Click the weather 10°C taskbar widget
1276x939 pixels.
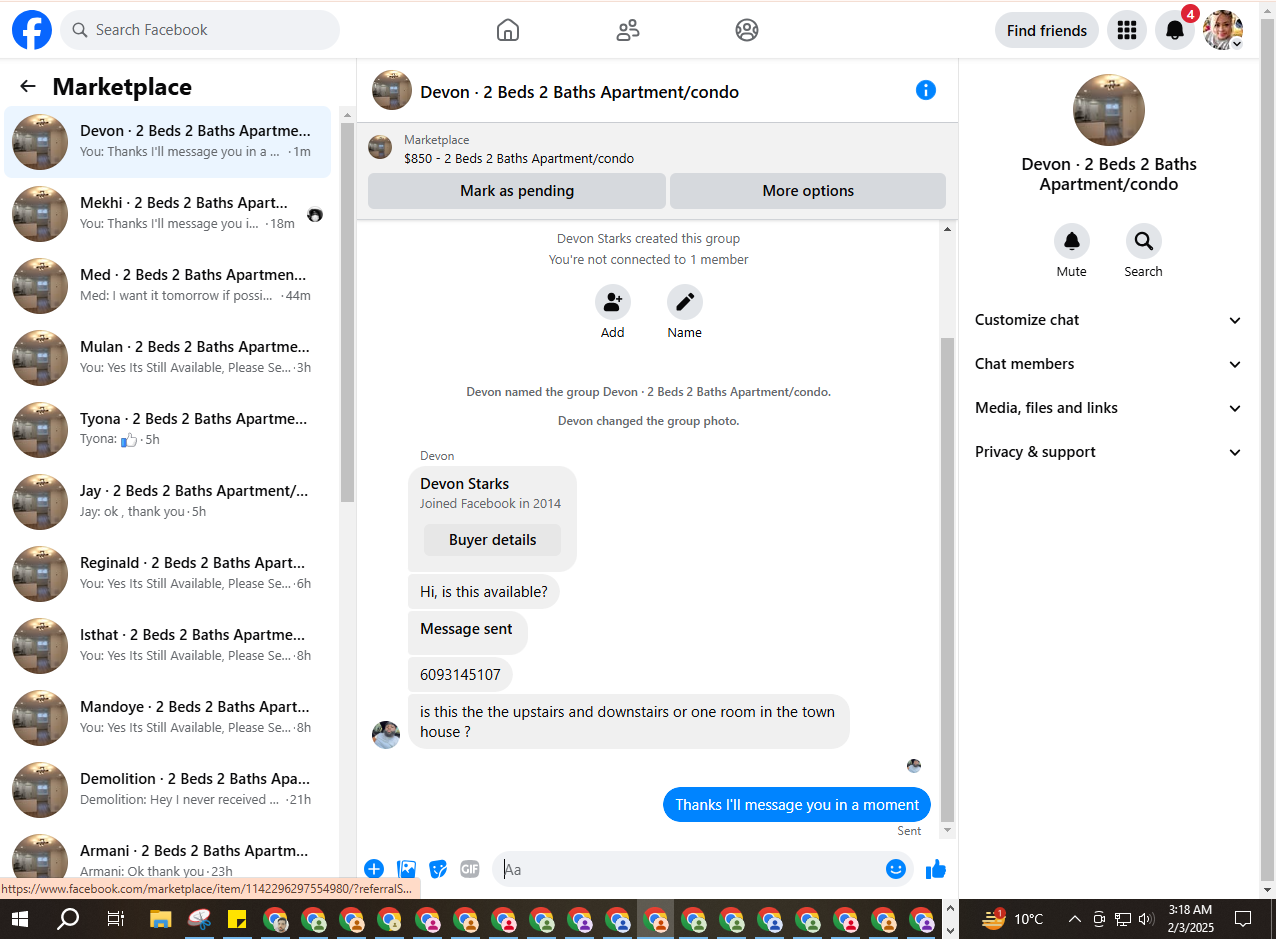click(x=1013, y=919)
